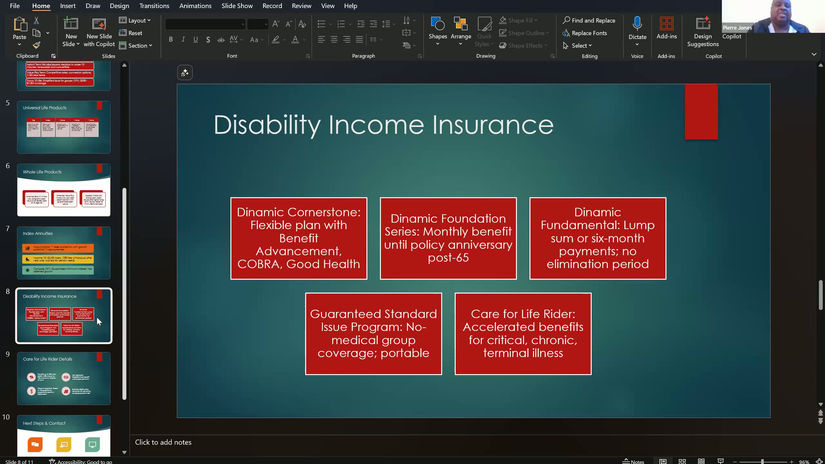The image size is (825, 464).
Task: Decrease font size with the smaller A icon
Action: (288, 24)
